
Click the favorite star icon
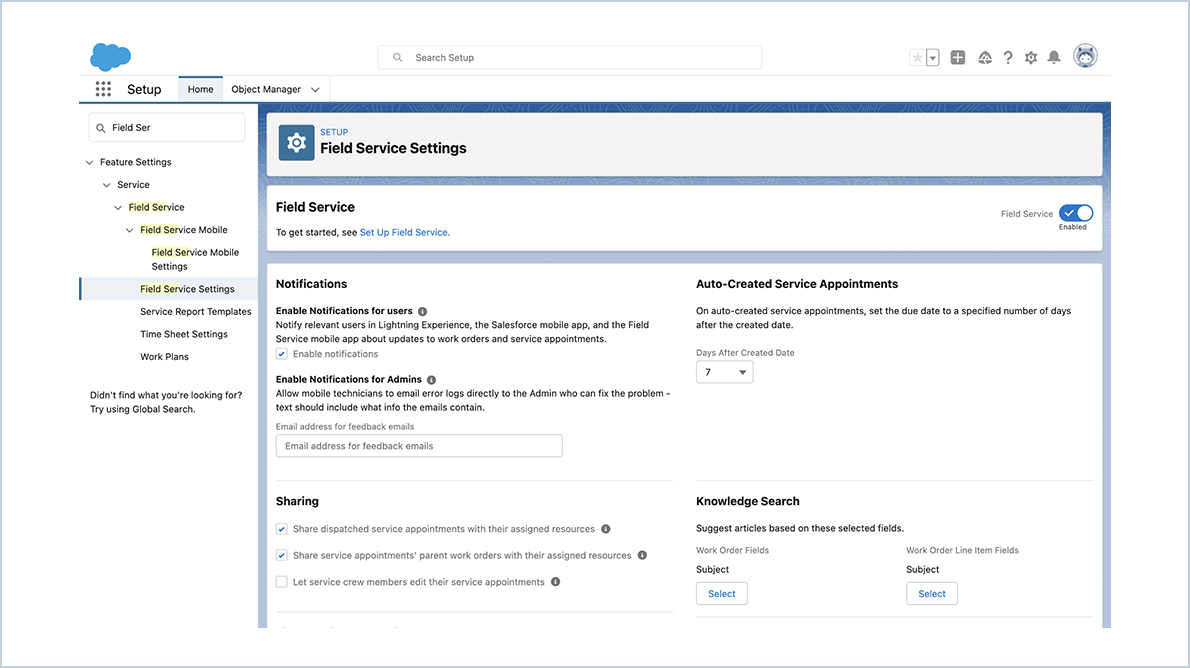click(918, 57)
